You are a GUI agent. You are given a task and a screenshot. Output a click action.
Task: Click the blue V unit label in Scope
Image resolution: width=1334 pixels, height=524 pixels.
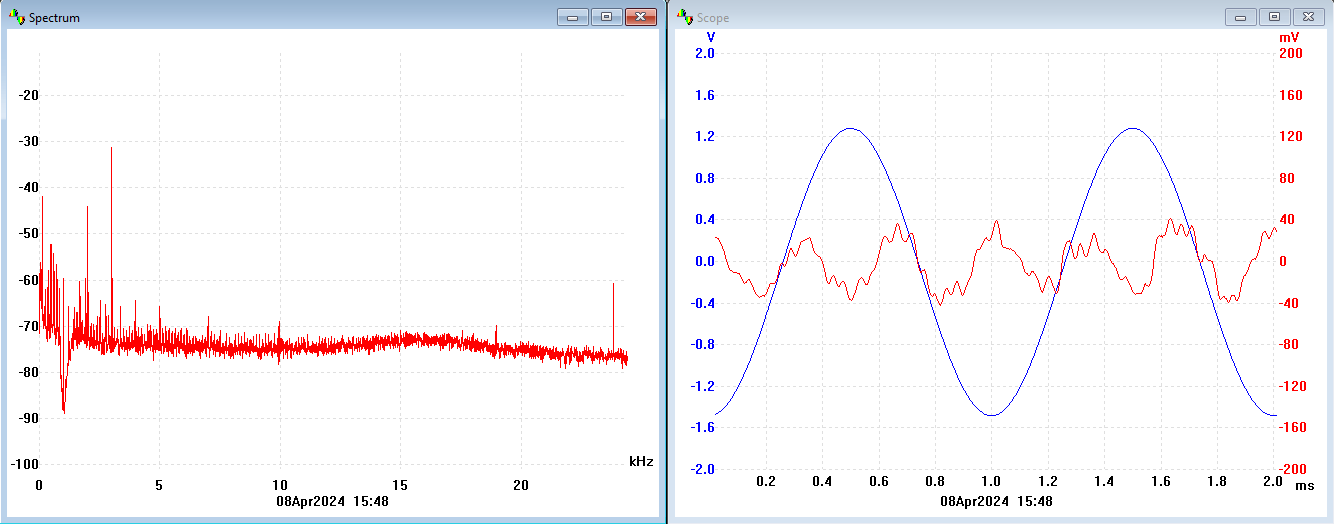pos(711,37)
